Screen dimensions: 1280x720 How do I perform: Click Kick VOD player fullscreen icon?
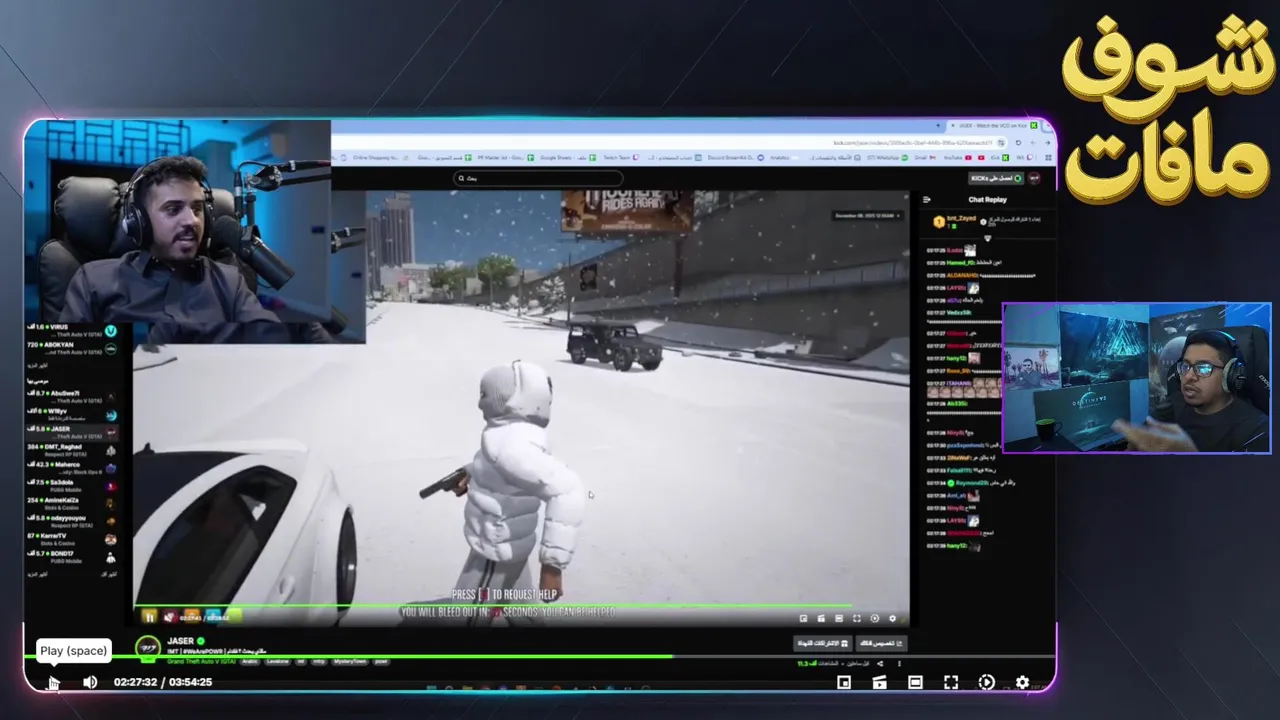tap(856, 618)
